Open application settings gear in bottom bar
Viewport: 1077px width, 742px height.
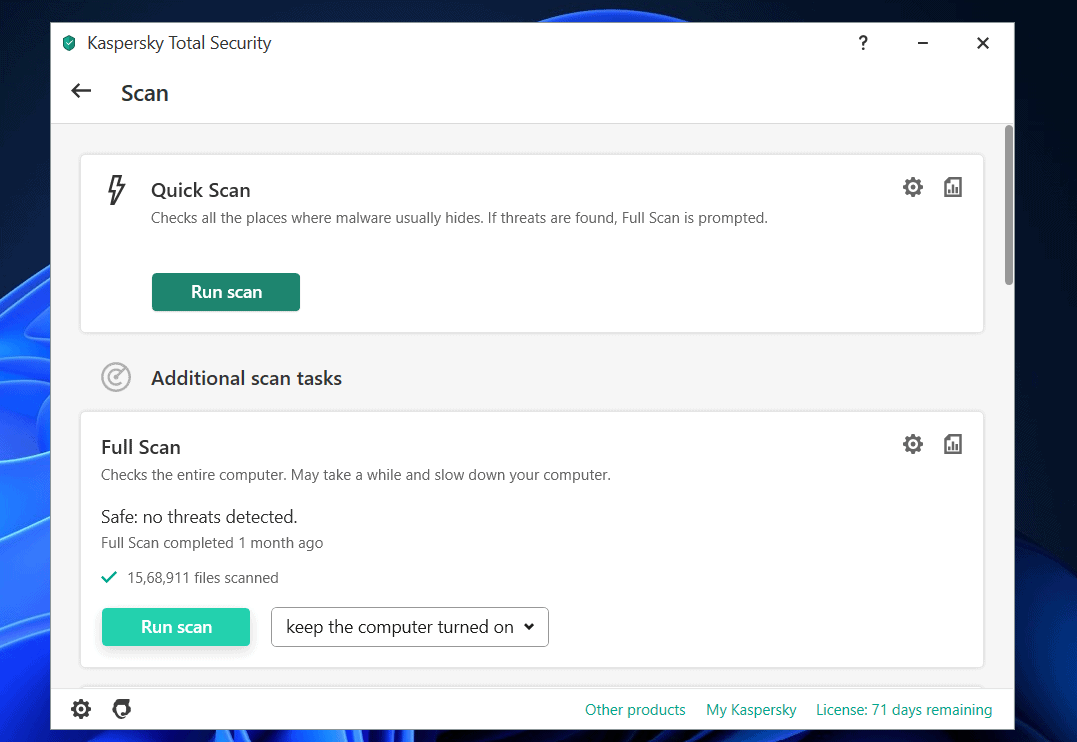tap(81, 709)
